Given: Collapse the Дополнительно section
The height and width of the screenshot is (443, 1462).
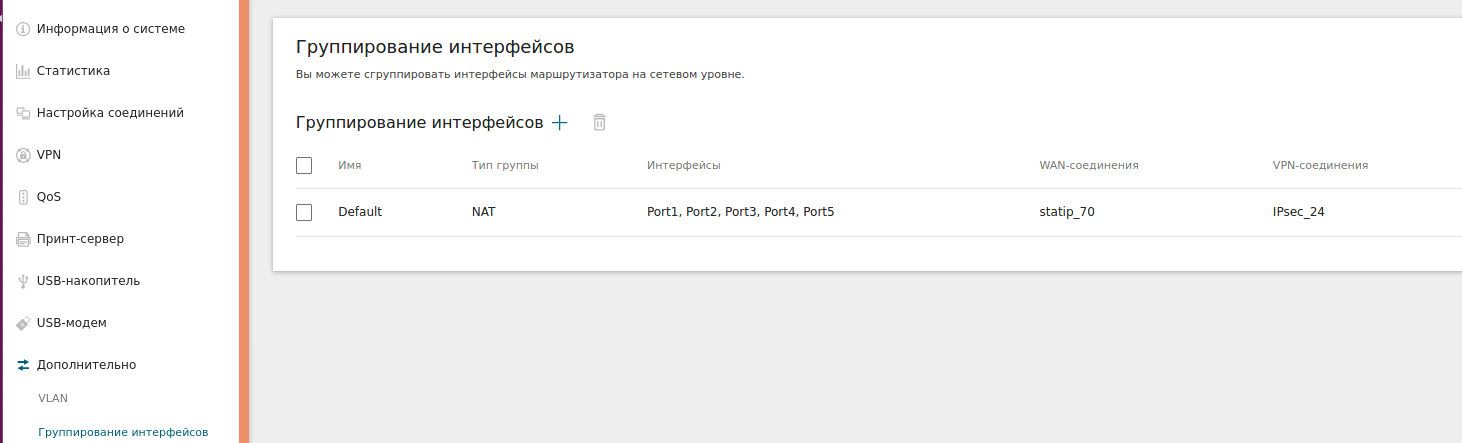Looking at the screenshot, I should click(86, 365).
